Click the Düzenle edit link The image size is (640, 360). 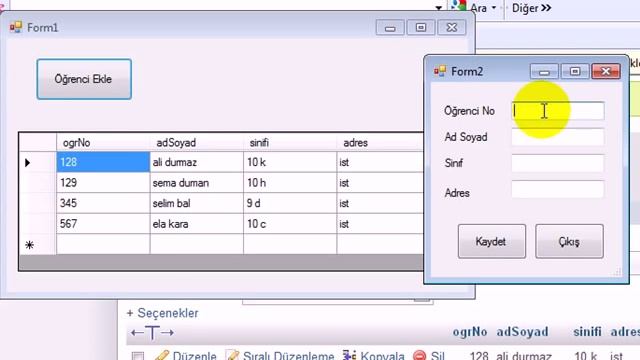pyautogui.click(x=194, y=356)
